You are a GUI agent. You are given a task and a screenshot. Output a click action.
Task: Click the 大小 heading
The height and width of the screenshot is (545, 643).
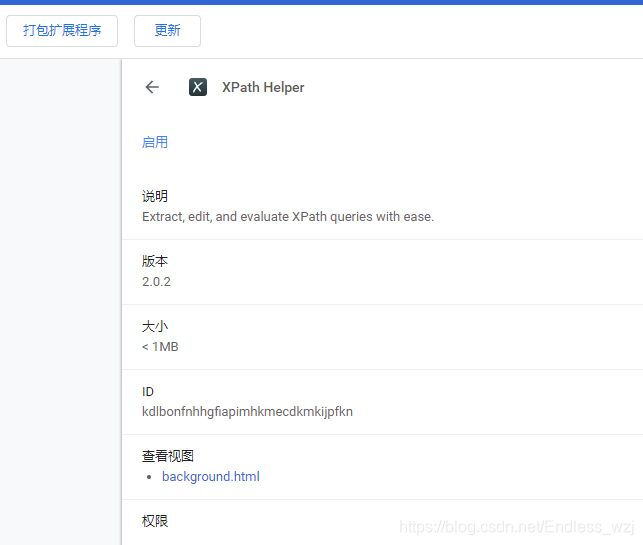point(155,326)
